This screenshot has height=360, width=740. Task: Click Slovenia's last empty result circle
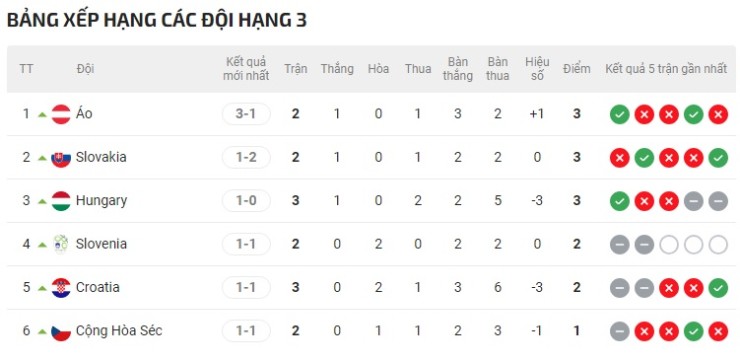(x=718, y=244)
